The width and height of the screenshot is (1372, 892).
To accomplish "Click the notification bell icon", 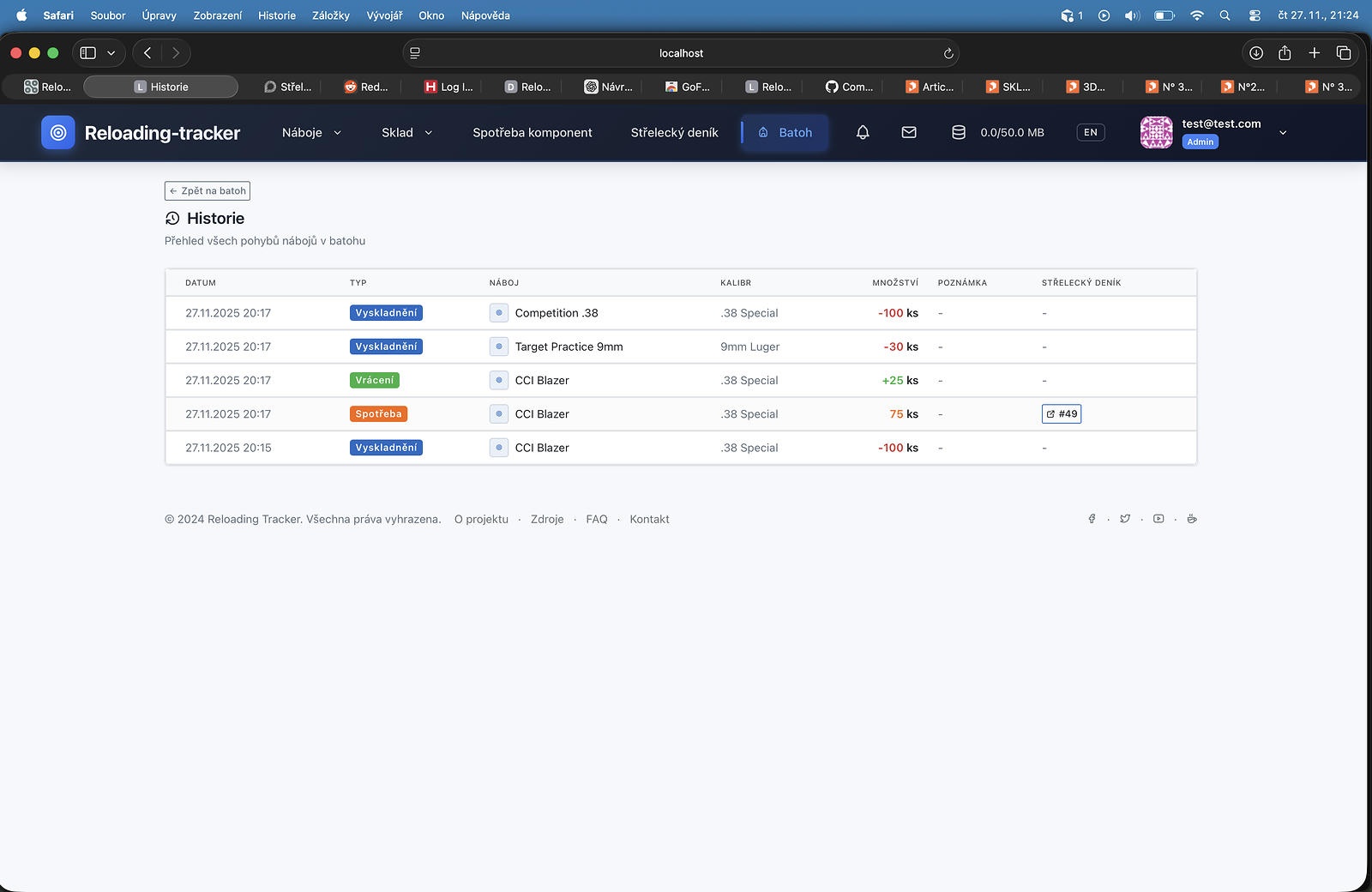I will pos(863,132).
